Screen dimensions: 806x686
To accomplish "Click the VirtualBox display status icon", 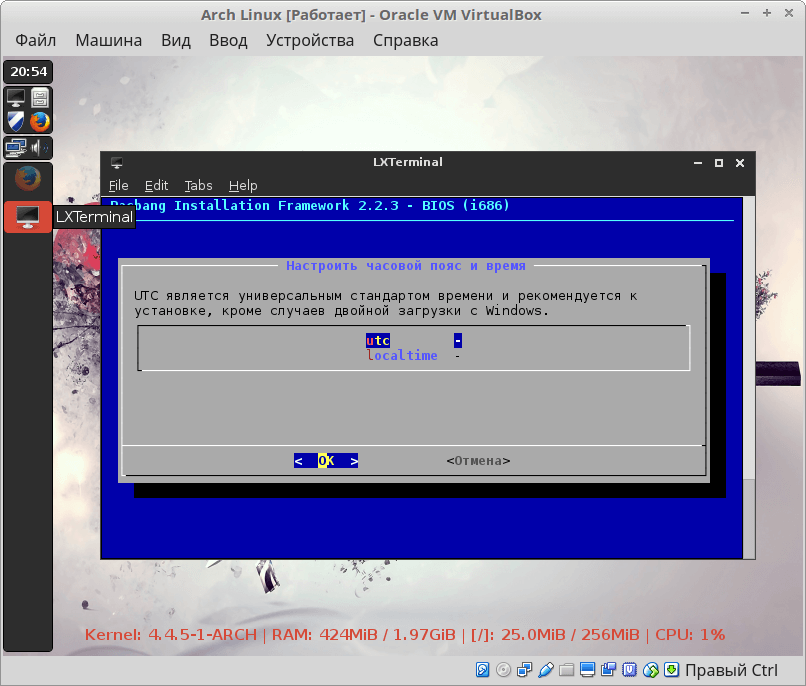I will point(588,669).
